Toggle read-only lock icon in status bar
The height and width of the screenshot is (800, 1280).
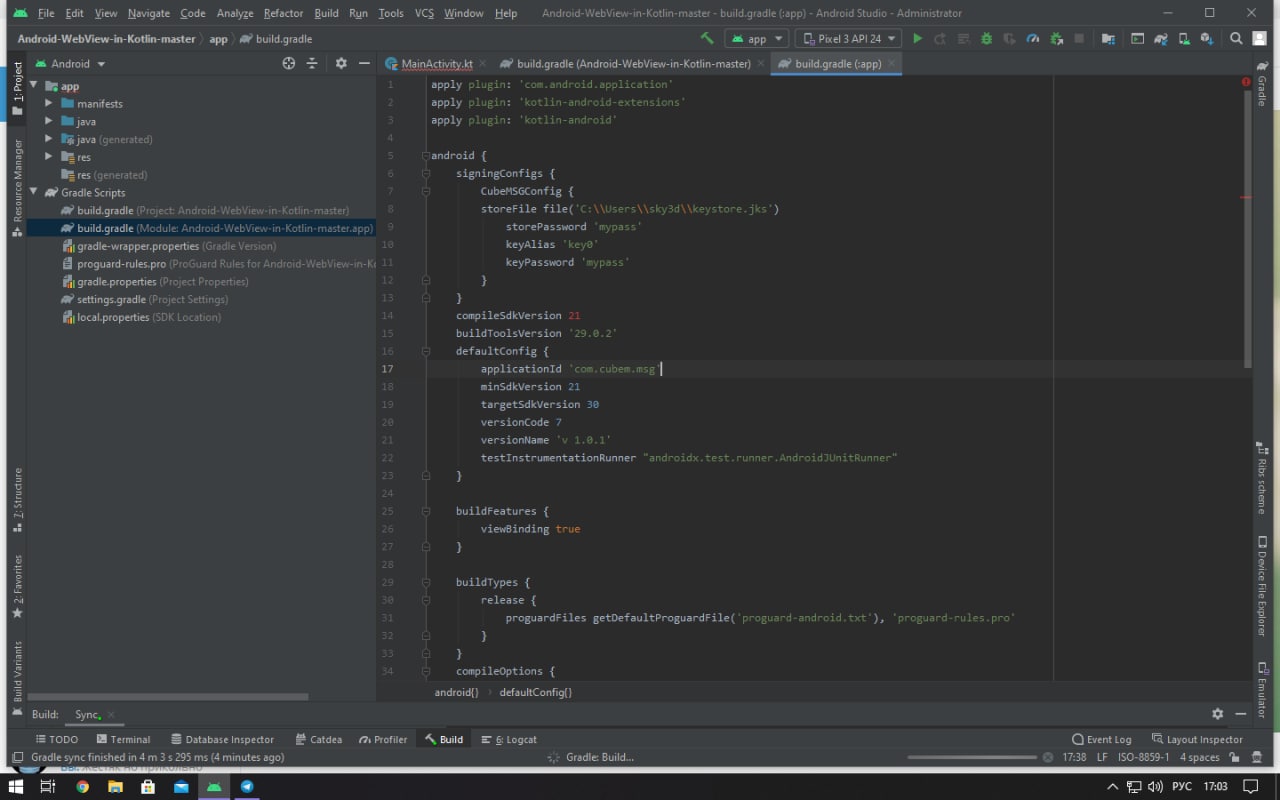pos(1234,757)
